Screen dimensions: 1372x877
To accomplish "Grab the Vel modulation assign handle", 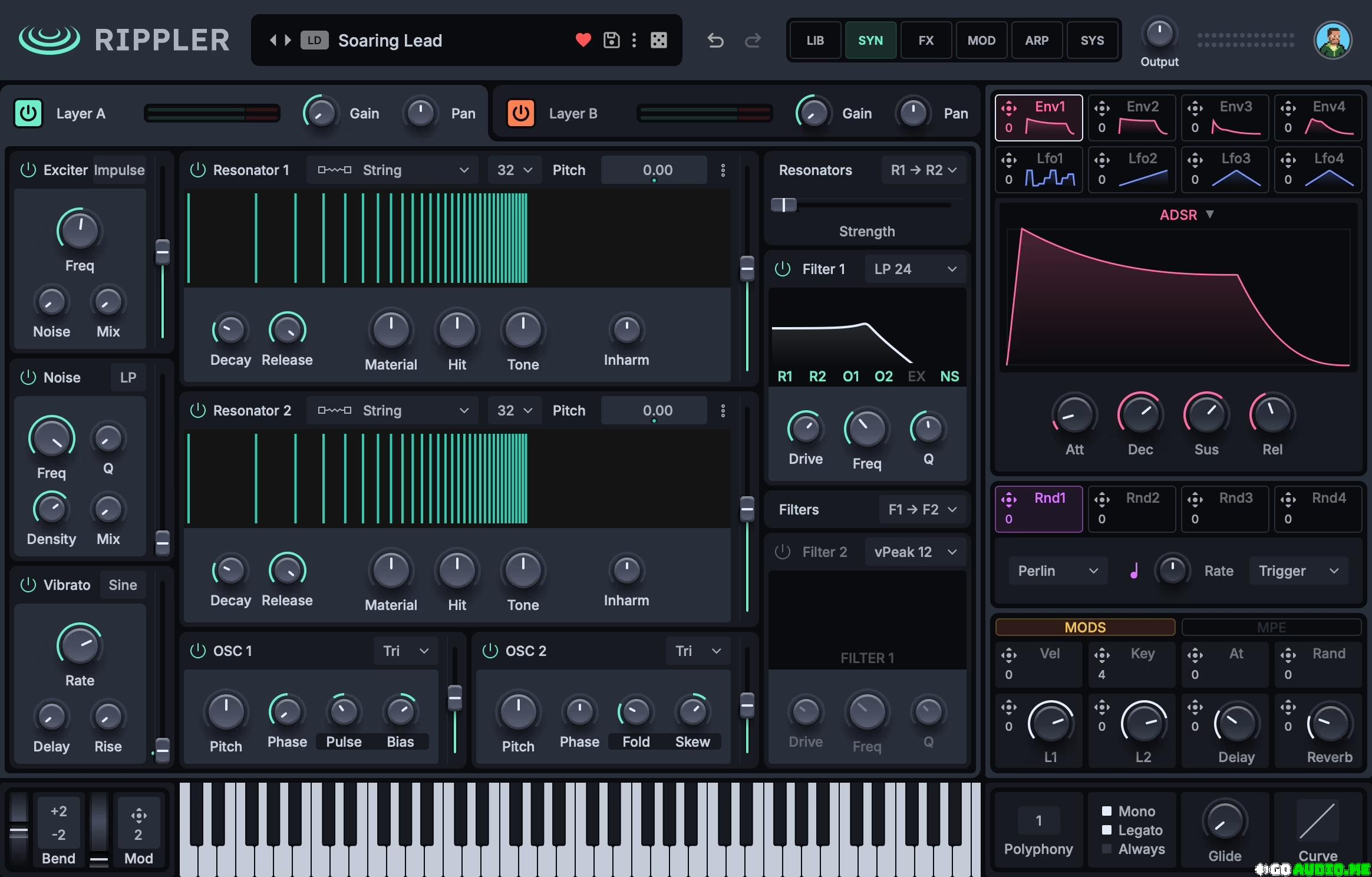I will pyautogui.click(x=1009, y=655).
